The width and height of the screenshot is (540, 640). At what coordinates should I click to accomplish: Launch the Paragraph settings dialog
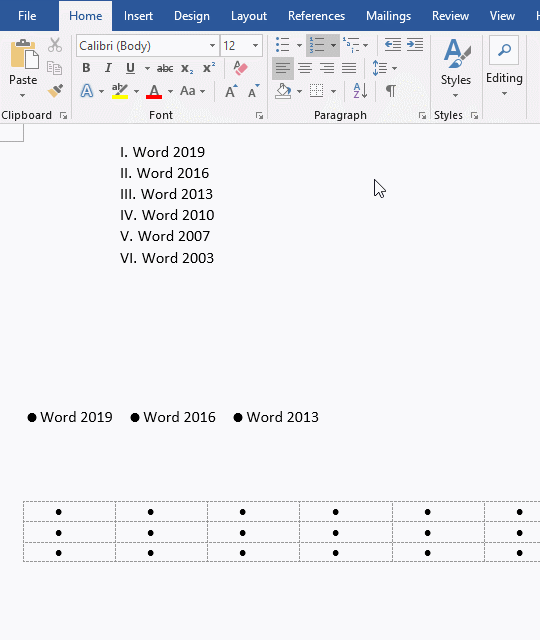coord(422,116)
